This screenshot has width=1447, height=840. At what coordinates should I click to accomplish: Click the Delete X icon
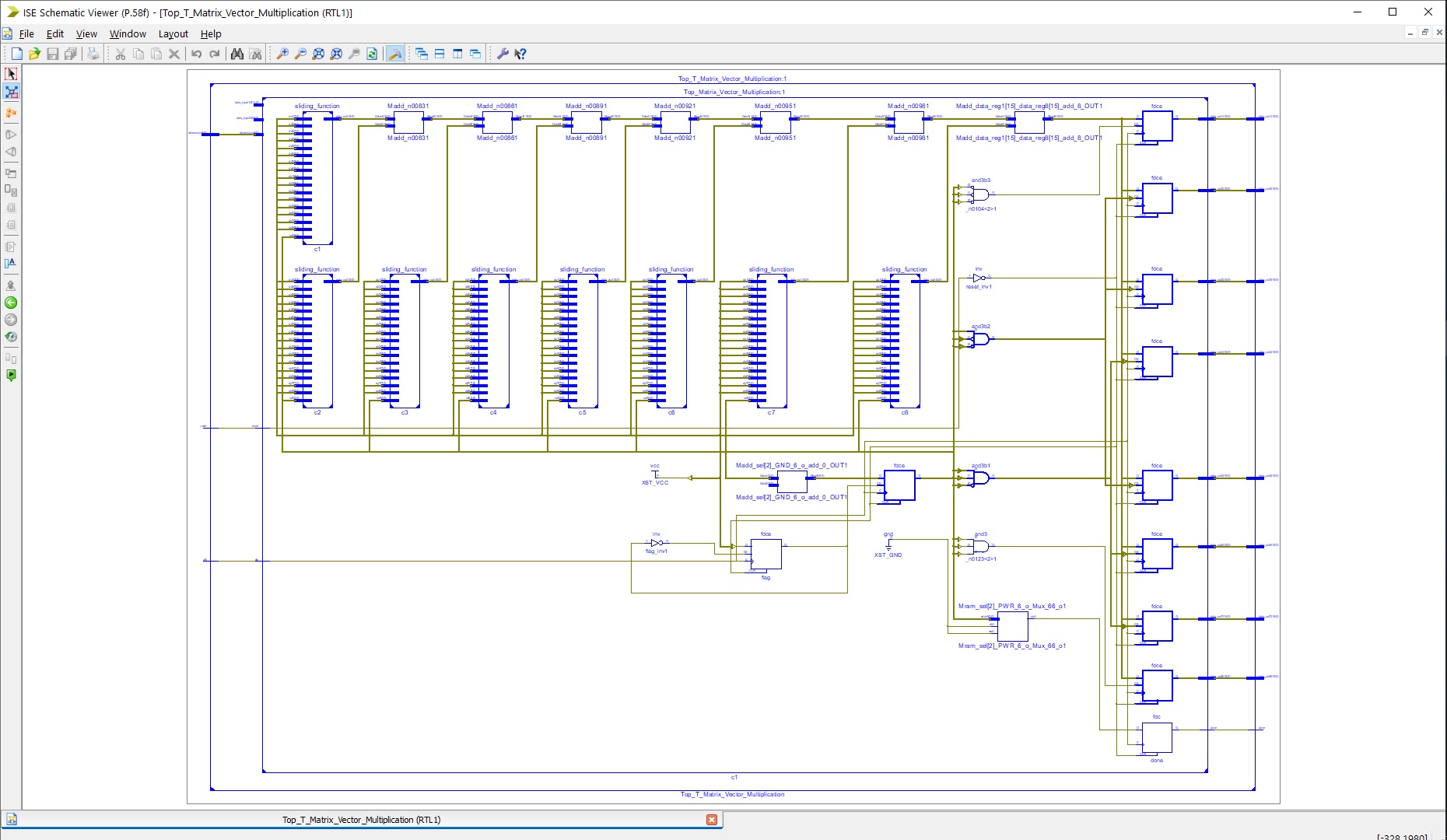(173, 54)
